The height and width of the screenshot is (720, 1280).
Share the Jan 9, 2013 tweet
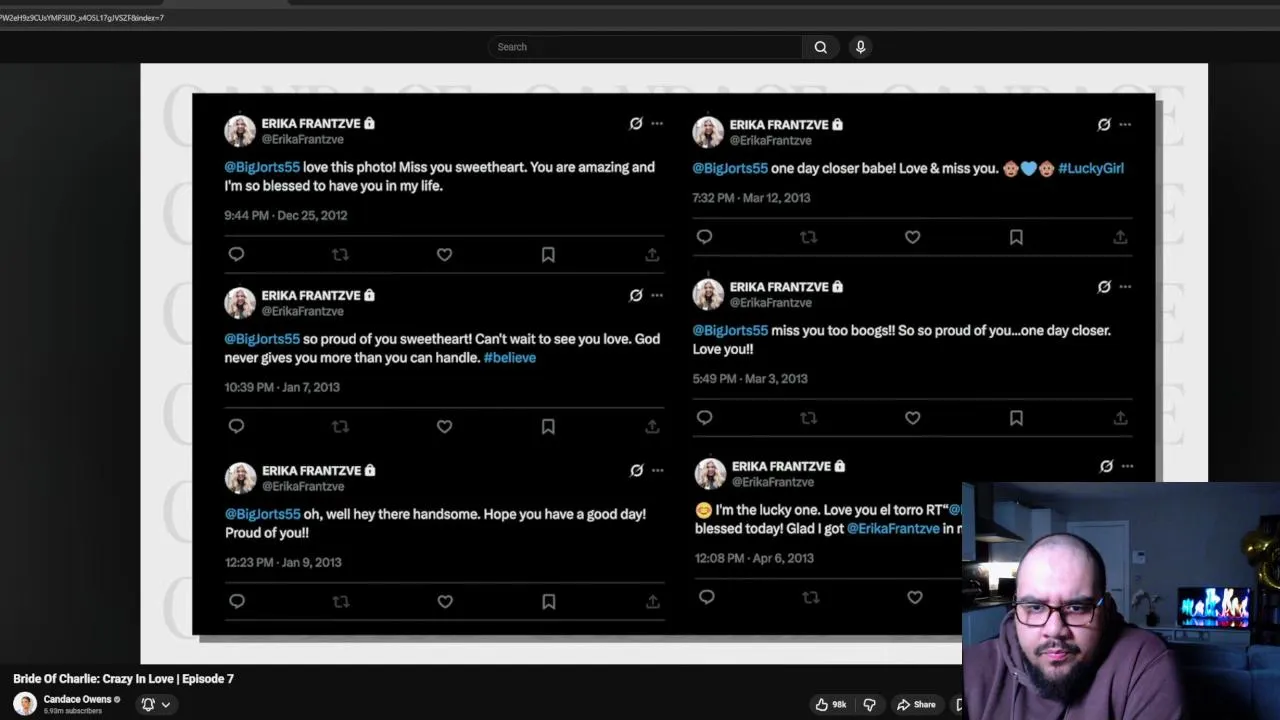click(x=653, y=601)
